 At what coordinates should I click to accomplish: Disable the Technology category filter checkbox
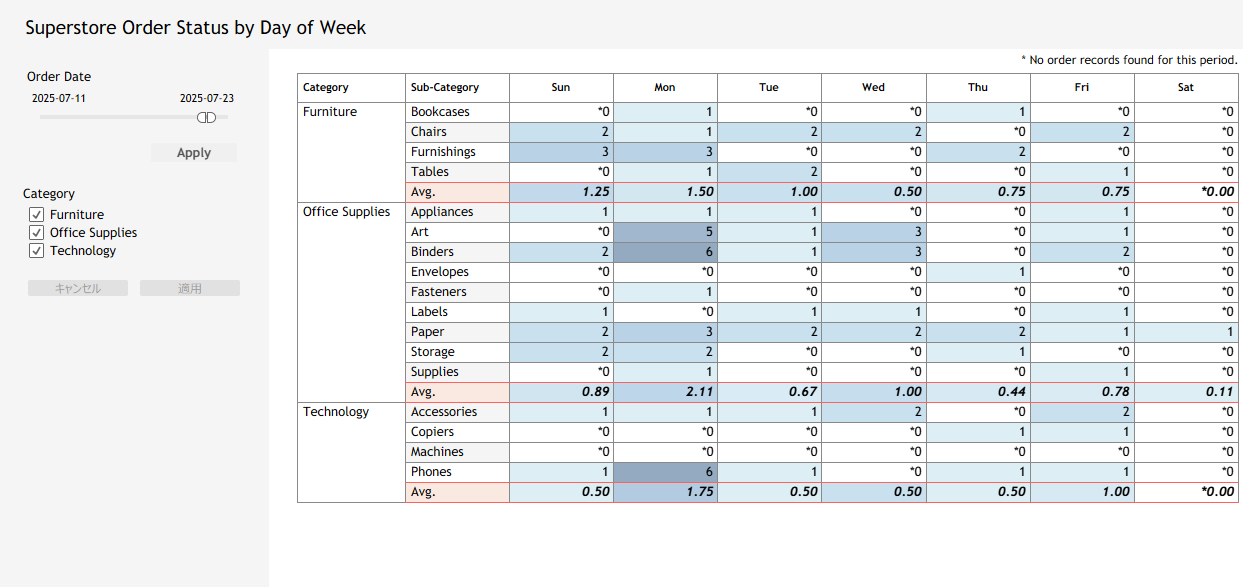click(37, 251)
